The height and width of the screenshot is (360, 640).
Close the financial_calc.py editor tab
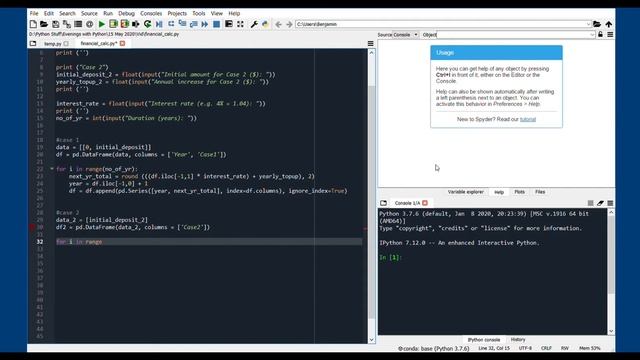pyautogui.click(x=122, y=43)
